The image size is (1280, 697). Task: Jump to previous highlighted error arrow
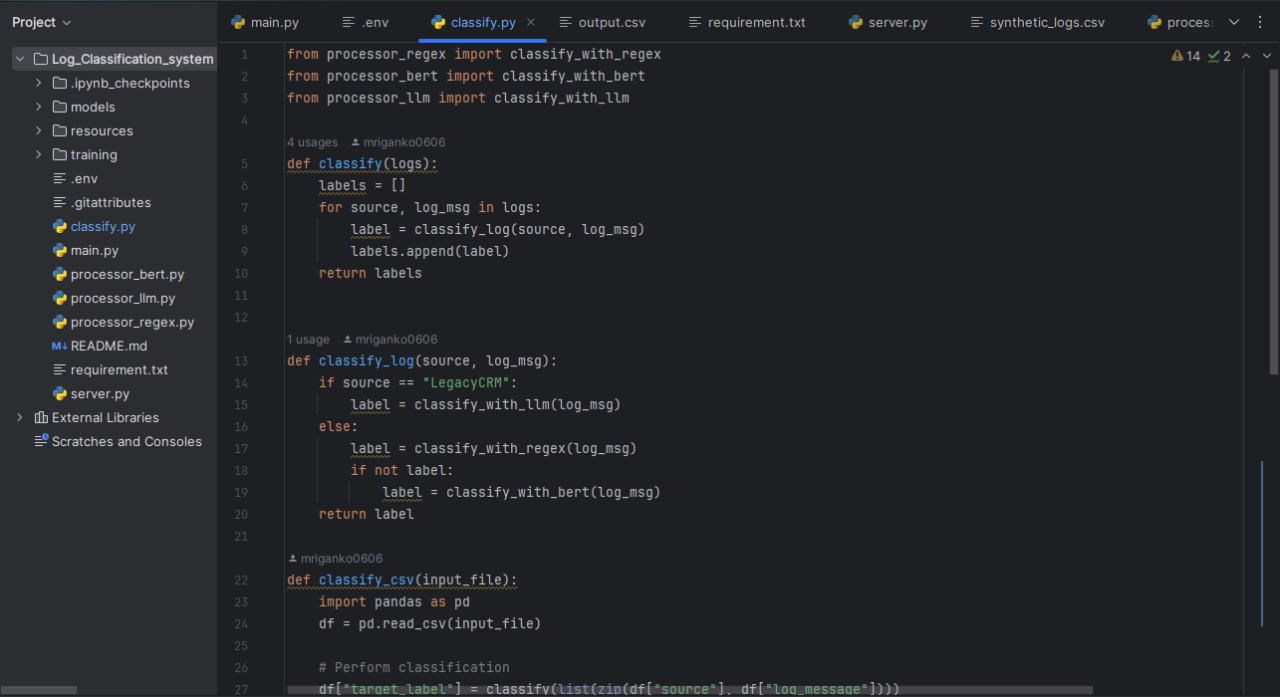pyautogui.click(x=1246, y=56)
